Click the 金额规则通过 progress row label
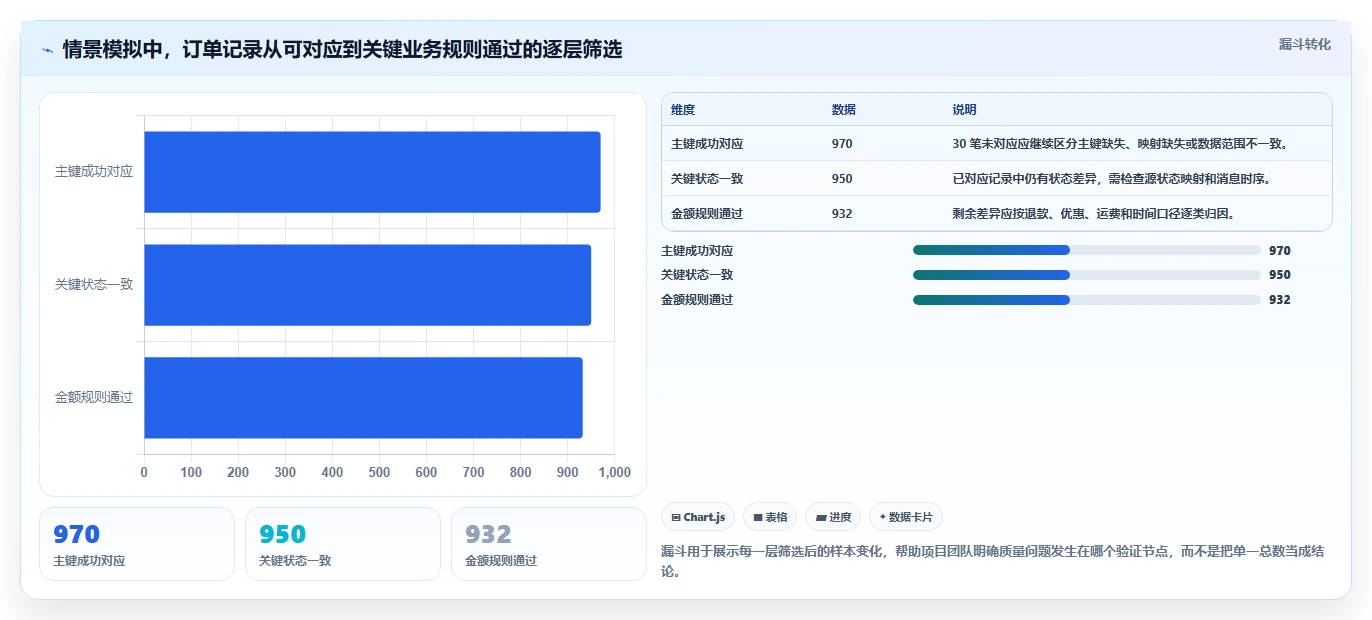The width and height of the screenshot is (1372, 620). point(697,300)
